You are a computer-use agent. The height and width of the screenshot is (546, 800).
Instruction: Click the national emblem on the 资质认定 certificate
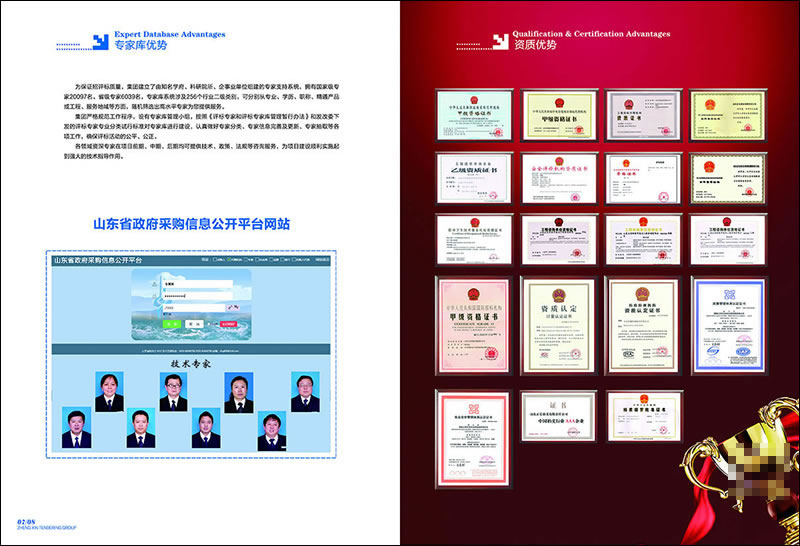pyautogui.click(x=558, y=291)
